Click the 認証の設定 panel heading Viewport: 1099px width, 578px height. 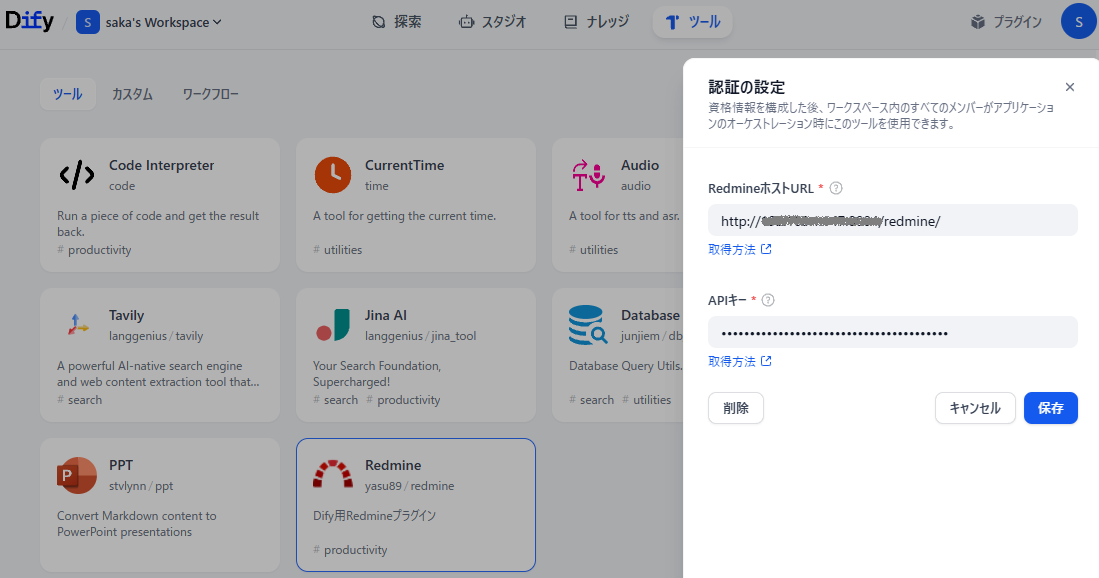click(x=746, y=87)
